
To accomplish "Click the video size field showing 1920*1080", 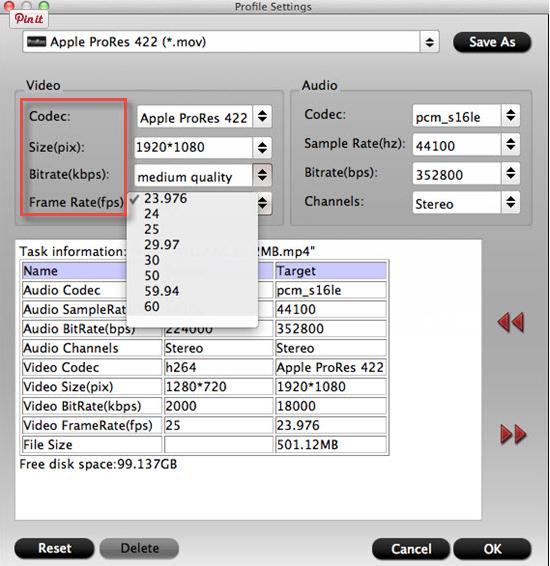I will tap(193, 147).
